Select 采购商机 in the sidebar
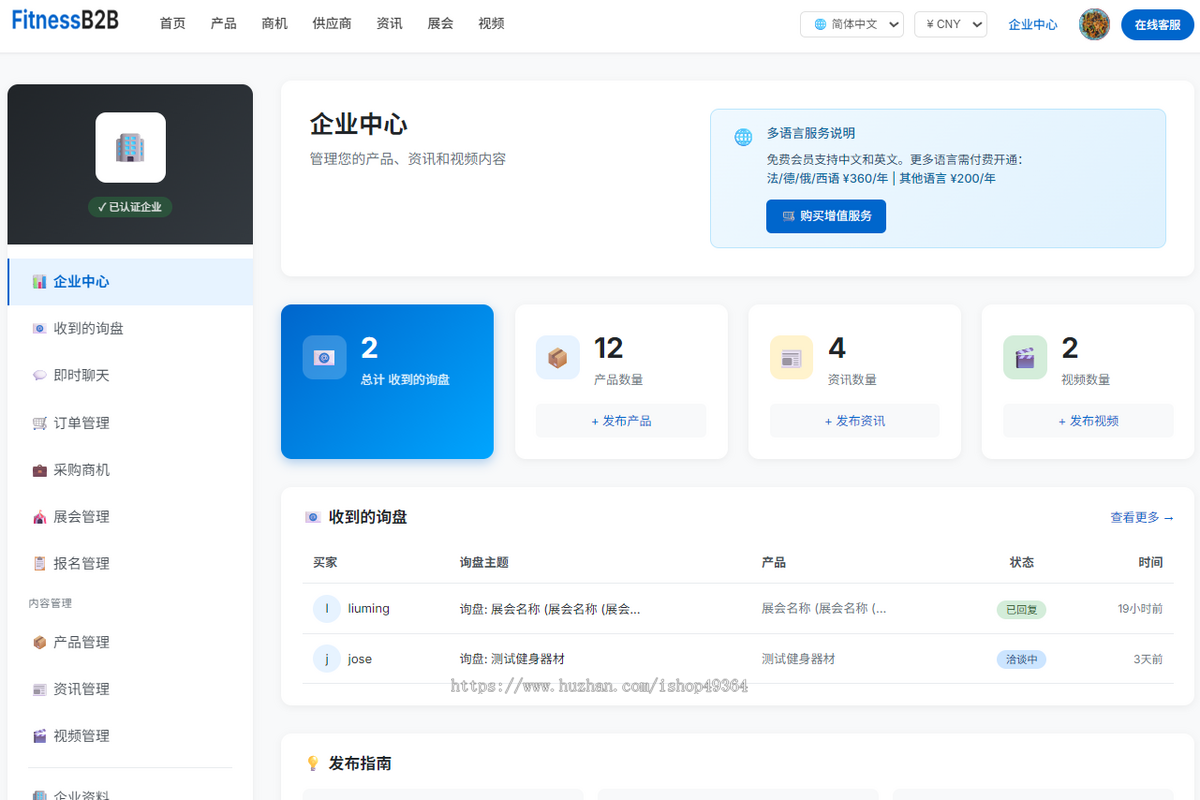 tap(130, 470)
